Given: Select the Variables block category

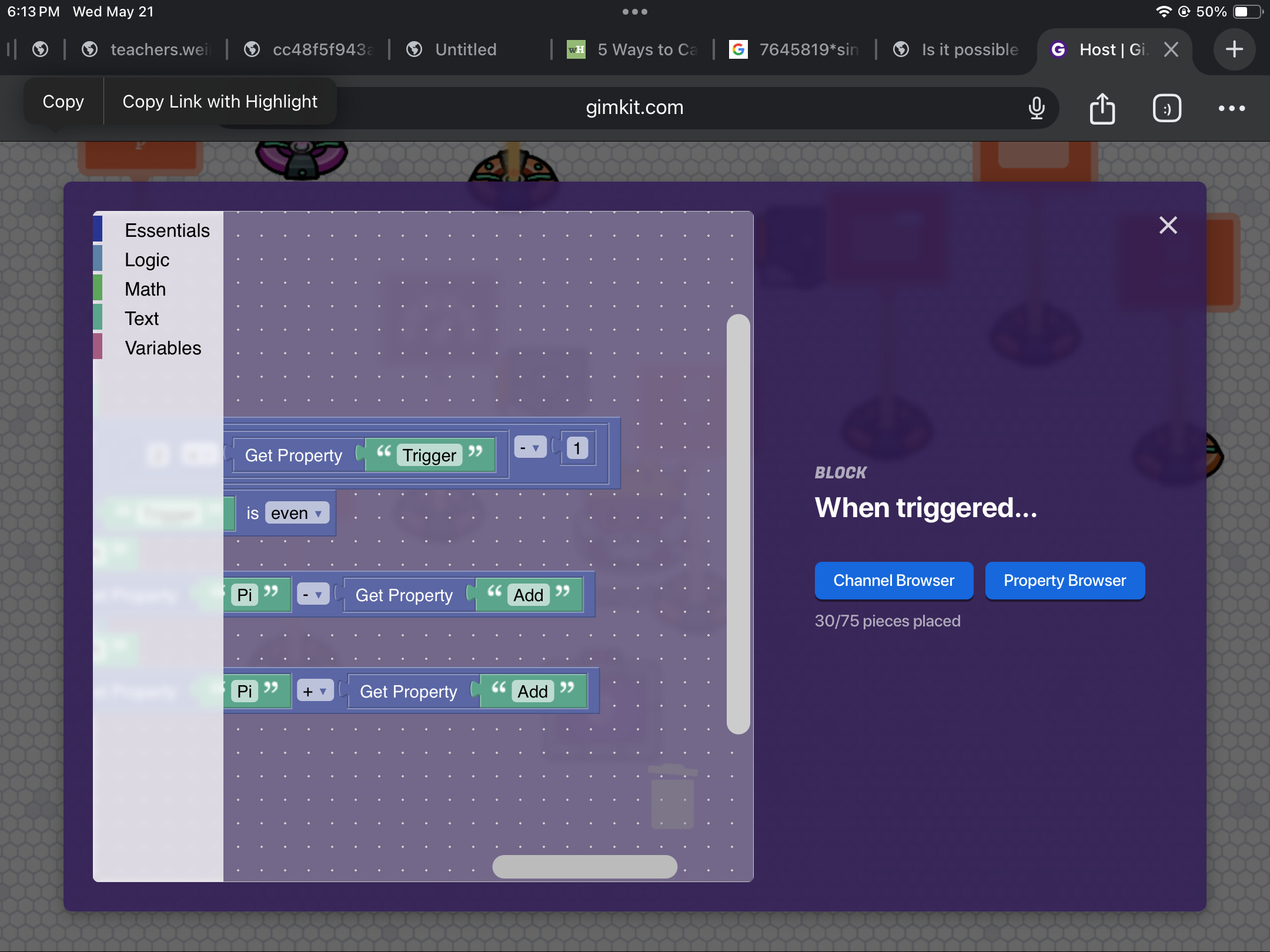Looking at the screenshot, I should pyautogui.click(x=163, y=348).
